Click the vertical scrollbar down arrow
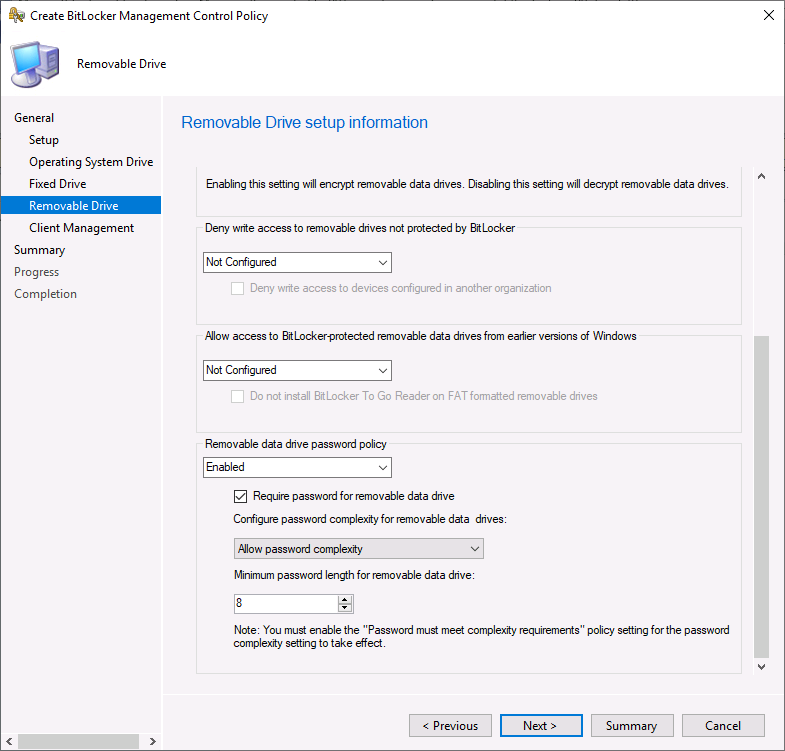The image size is (785, 751). [761, 667]
